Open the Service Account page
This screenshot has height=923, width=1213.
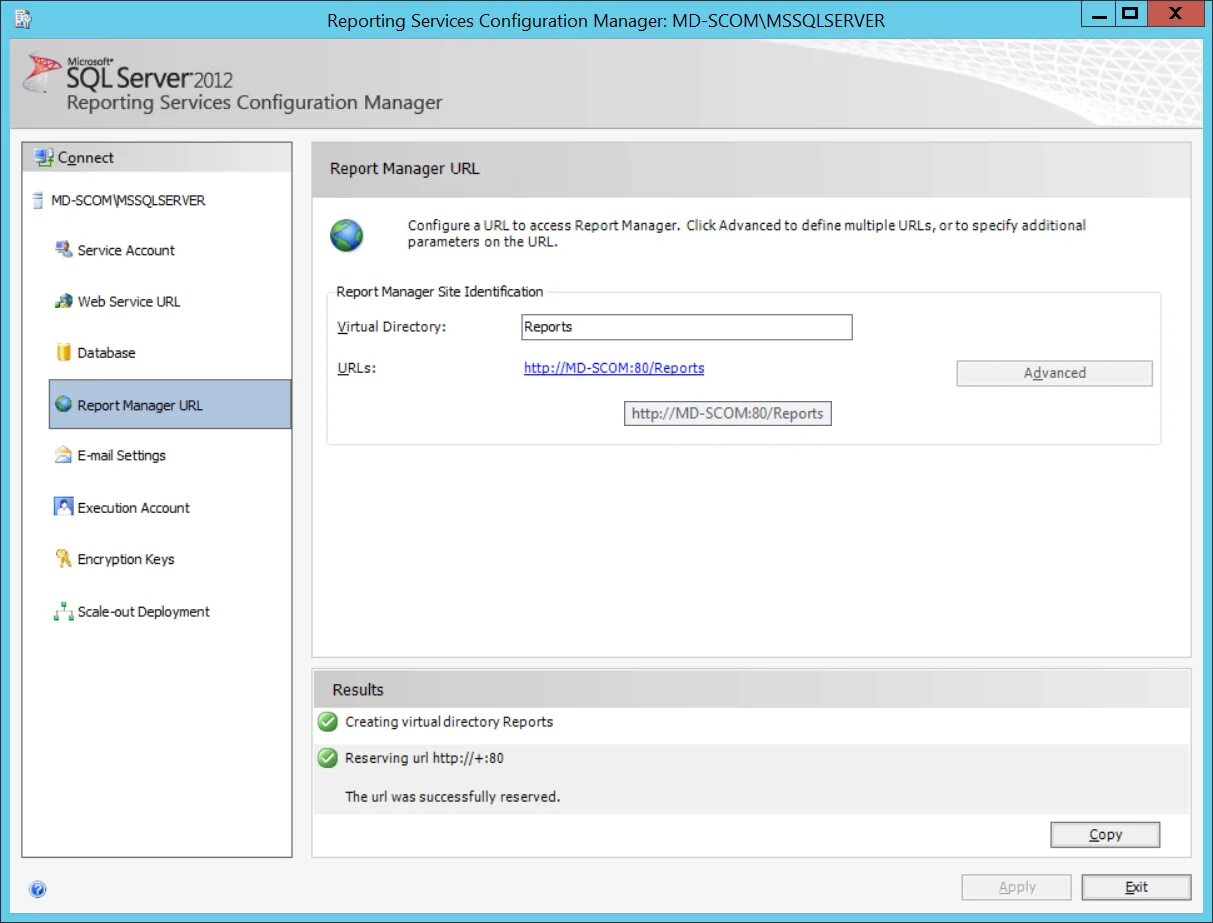point(126,250)
